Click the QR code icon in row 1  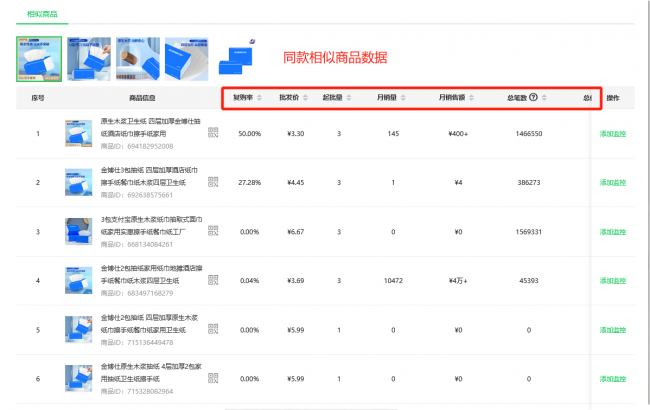(213, 133)
